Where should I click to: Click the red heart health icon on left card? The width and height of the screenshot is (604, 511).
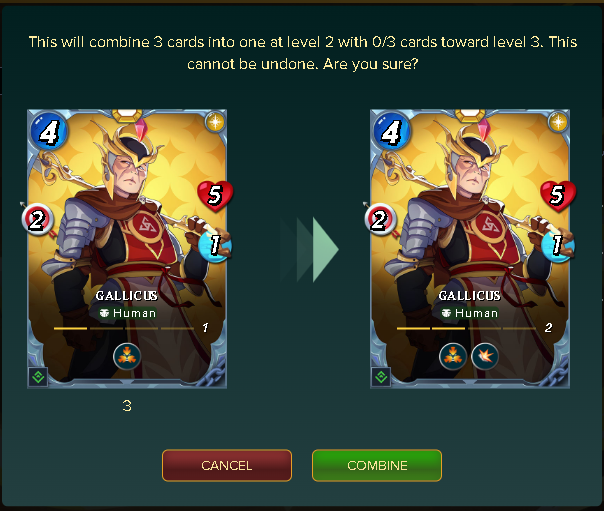pyautogui.click(x=215, y=196)
